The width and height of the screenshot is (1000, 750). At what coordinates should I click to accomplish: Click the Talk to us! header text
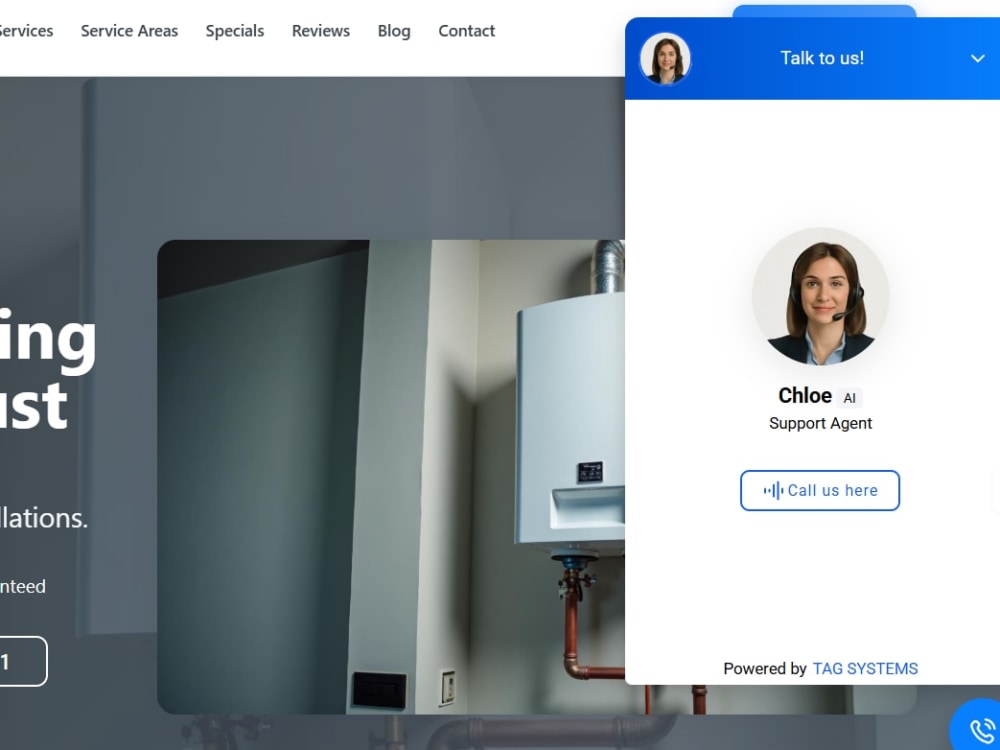point(822,58)
